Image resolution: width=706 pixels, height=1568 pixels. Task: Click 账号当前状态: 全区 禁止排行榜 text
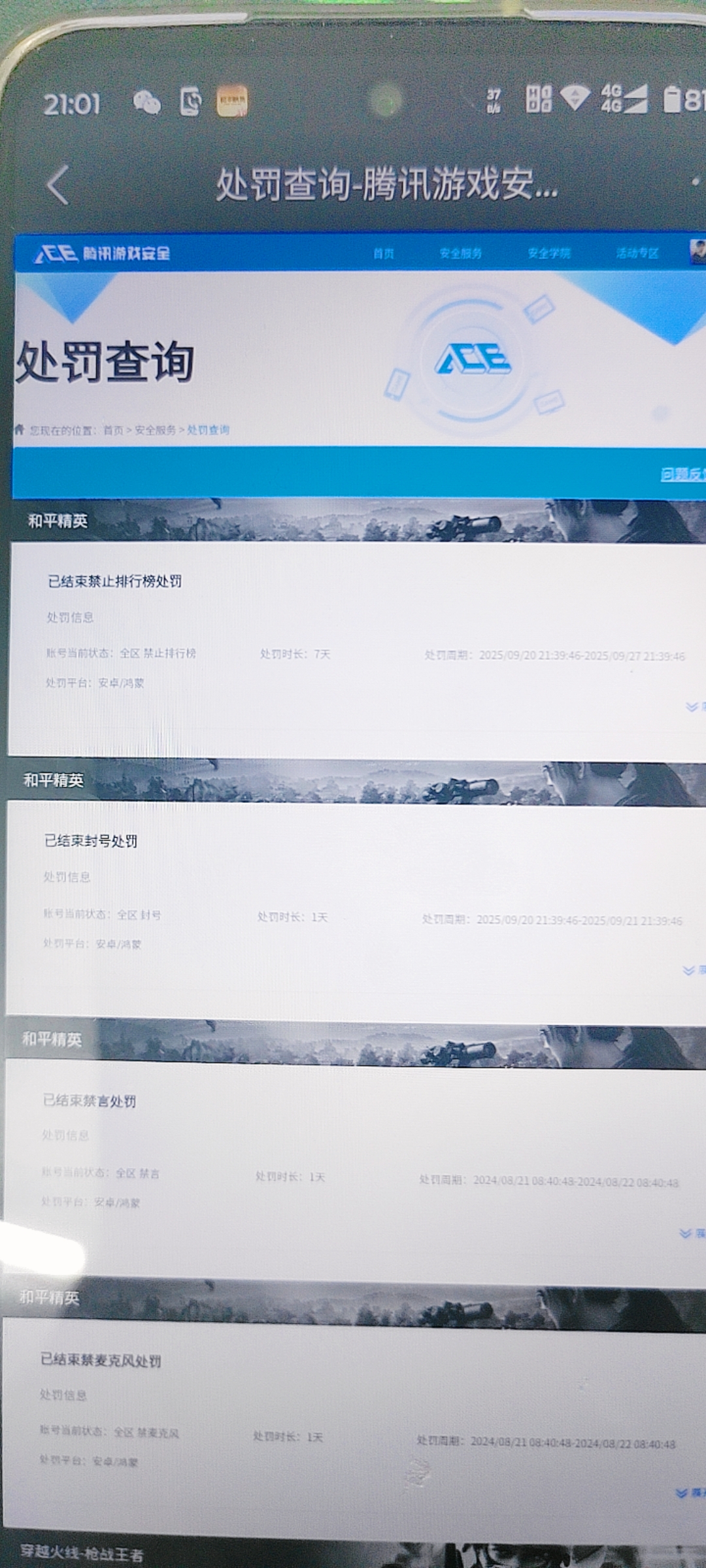[x=121, y=653]
